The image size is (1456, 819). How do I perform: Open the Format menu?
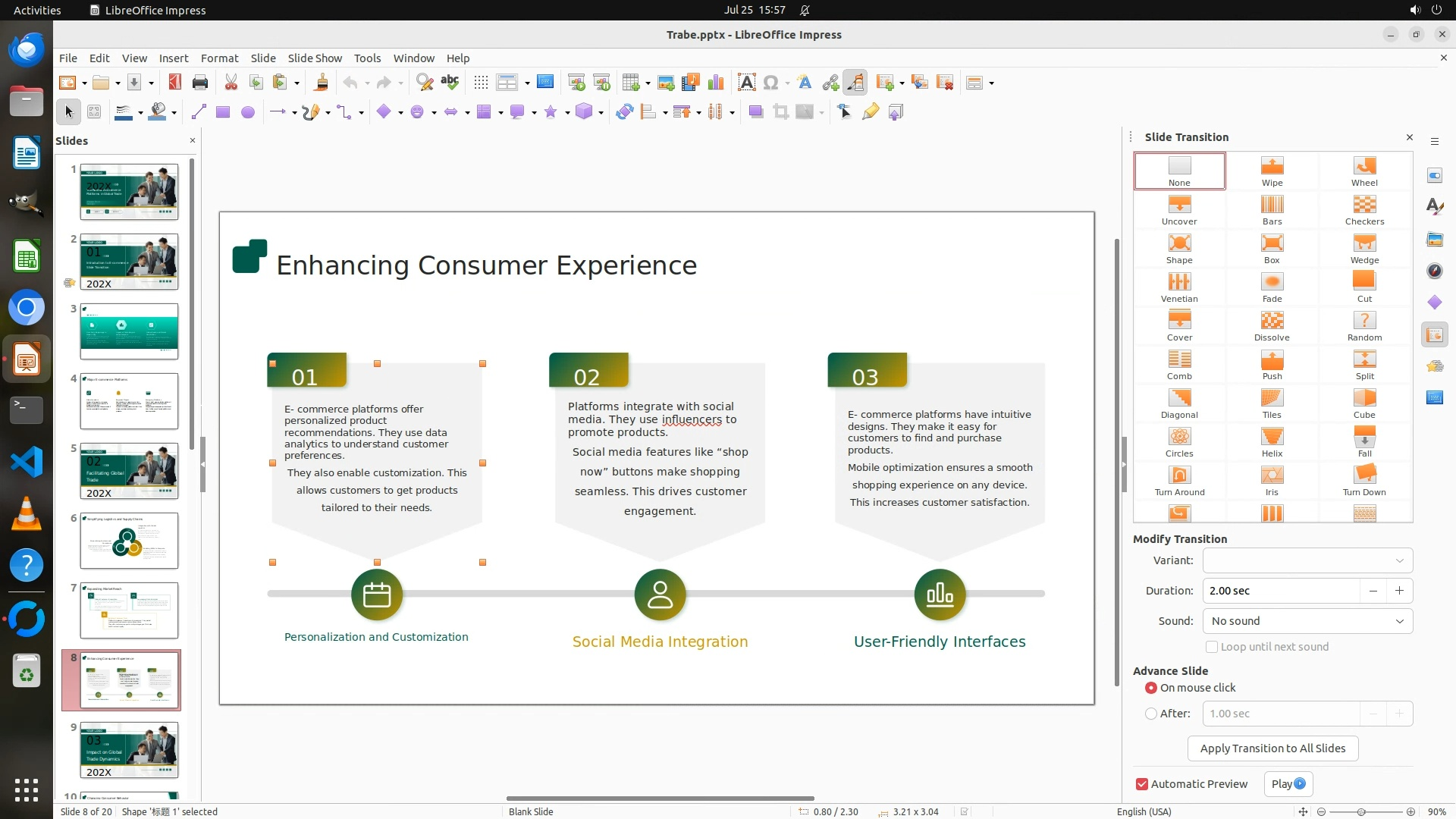(219, 58)
